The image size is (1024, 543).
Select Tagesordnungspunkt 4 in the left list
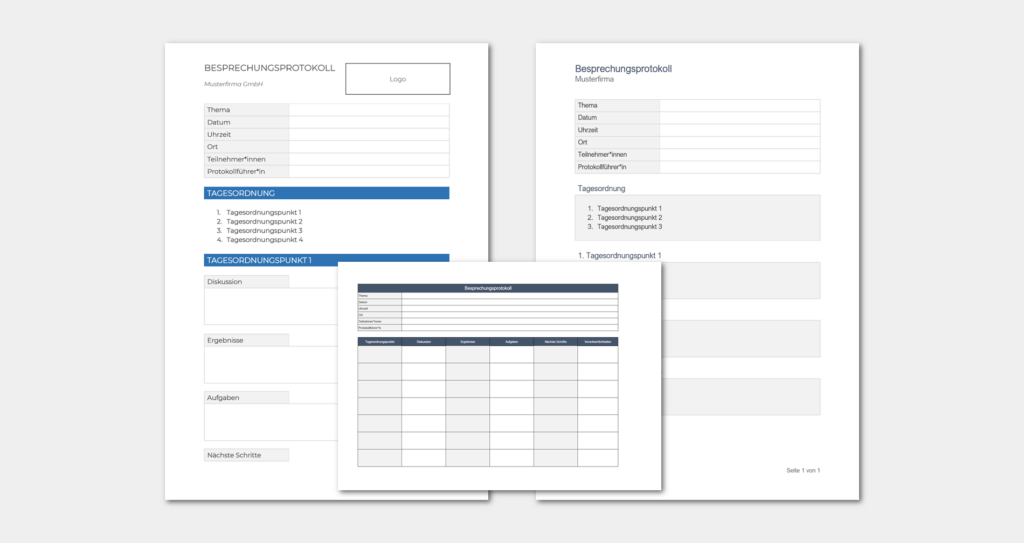tap(264, 240)
